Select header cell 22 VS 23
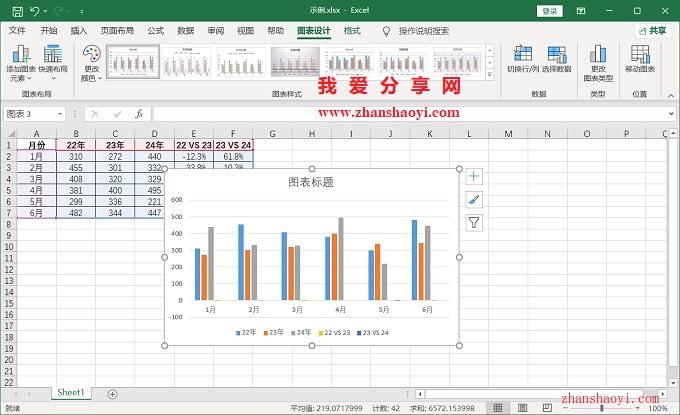The height and width of the screenshot is (415, 680). click(194, 145)
